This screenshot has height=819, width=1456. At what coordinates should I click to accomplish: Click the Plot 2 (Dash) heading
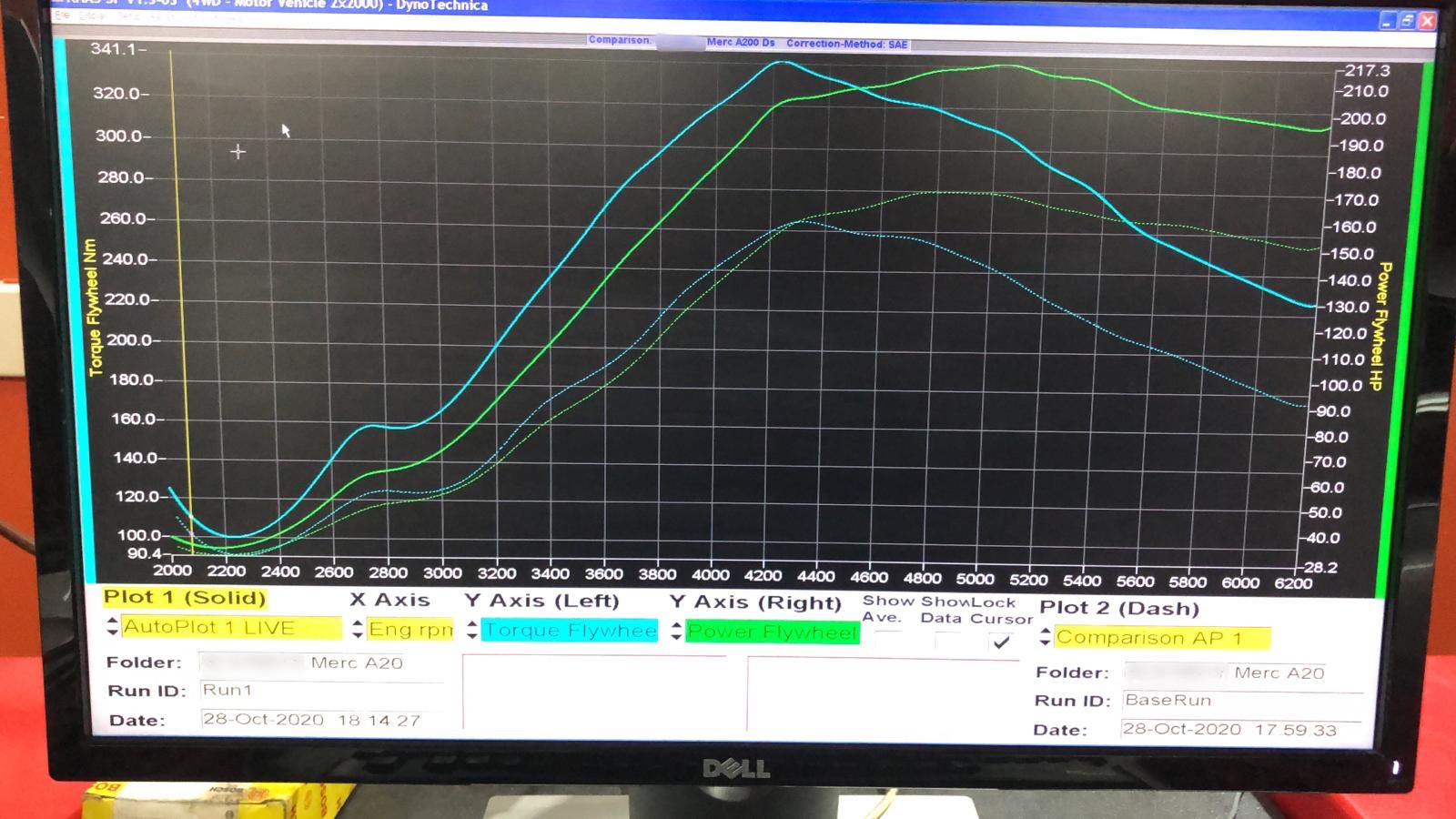(1119, 608)
